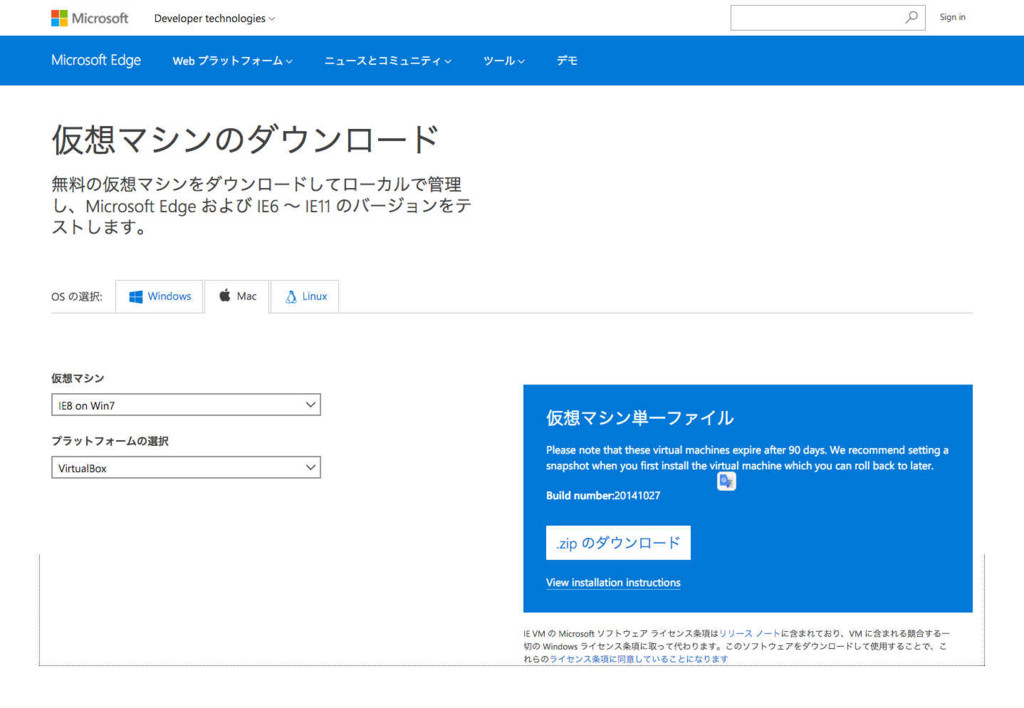This screenshot has height=708, width=1024.
Task: Click the Linux penguin icon in OS tabs
Action: [291, 297]
